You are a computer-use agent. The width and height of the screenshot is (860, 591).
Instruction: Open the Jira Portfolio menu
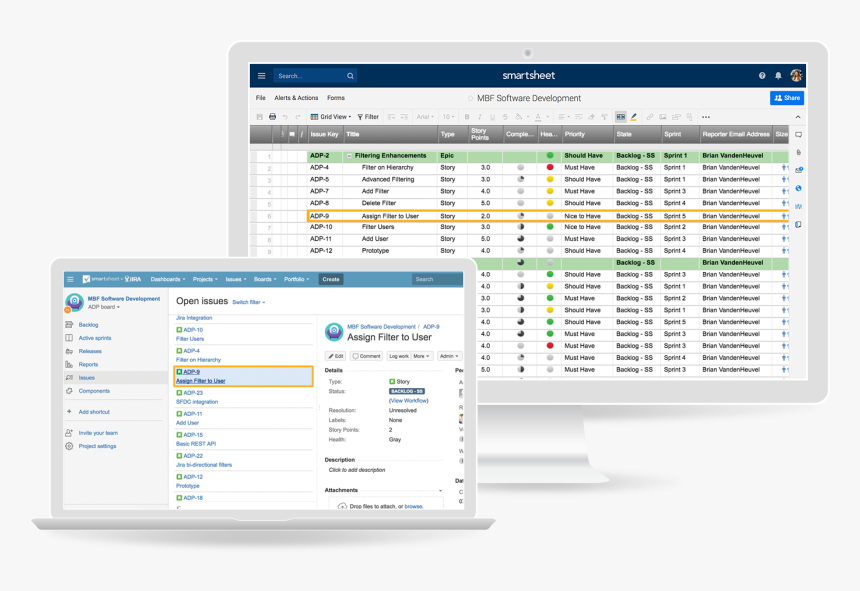(x=297, y=280)
